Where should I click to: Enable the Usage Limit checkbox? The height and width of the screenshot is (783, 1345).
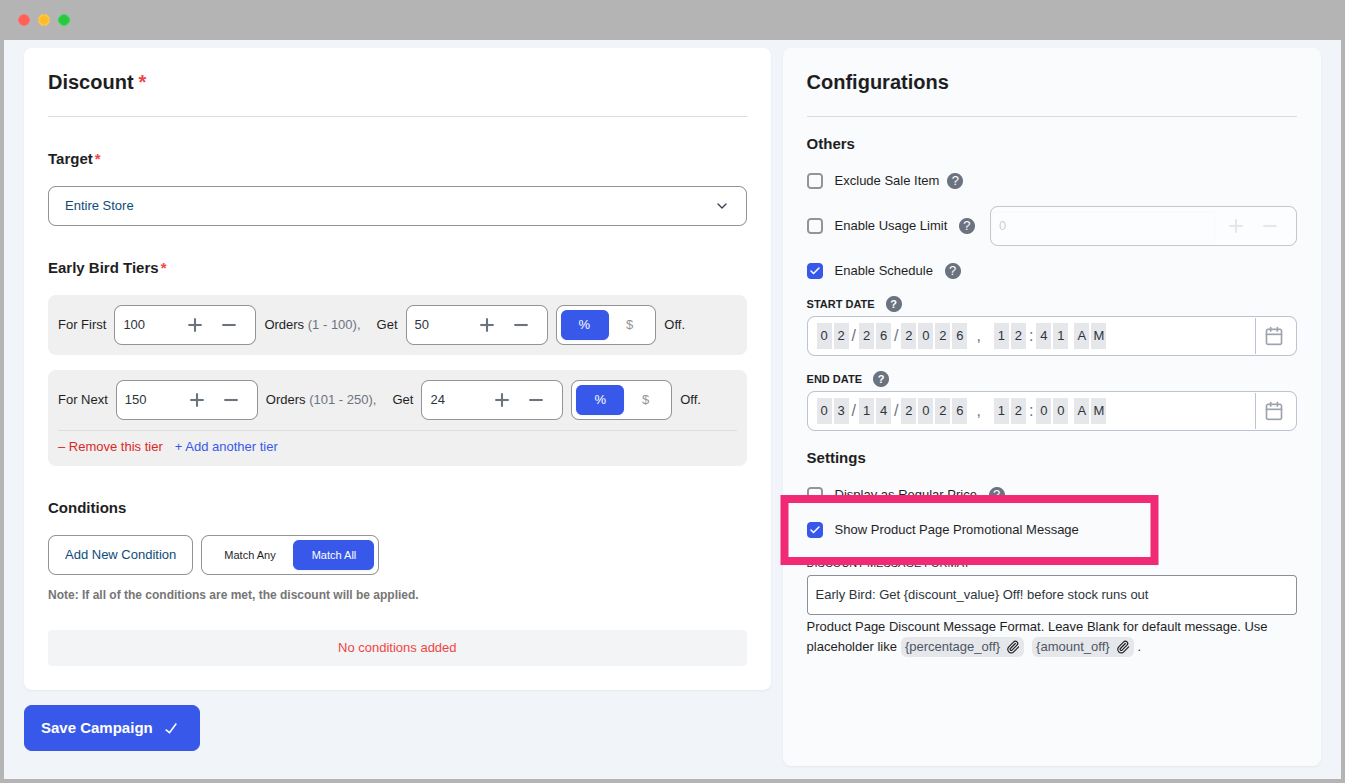point(815,226)
